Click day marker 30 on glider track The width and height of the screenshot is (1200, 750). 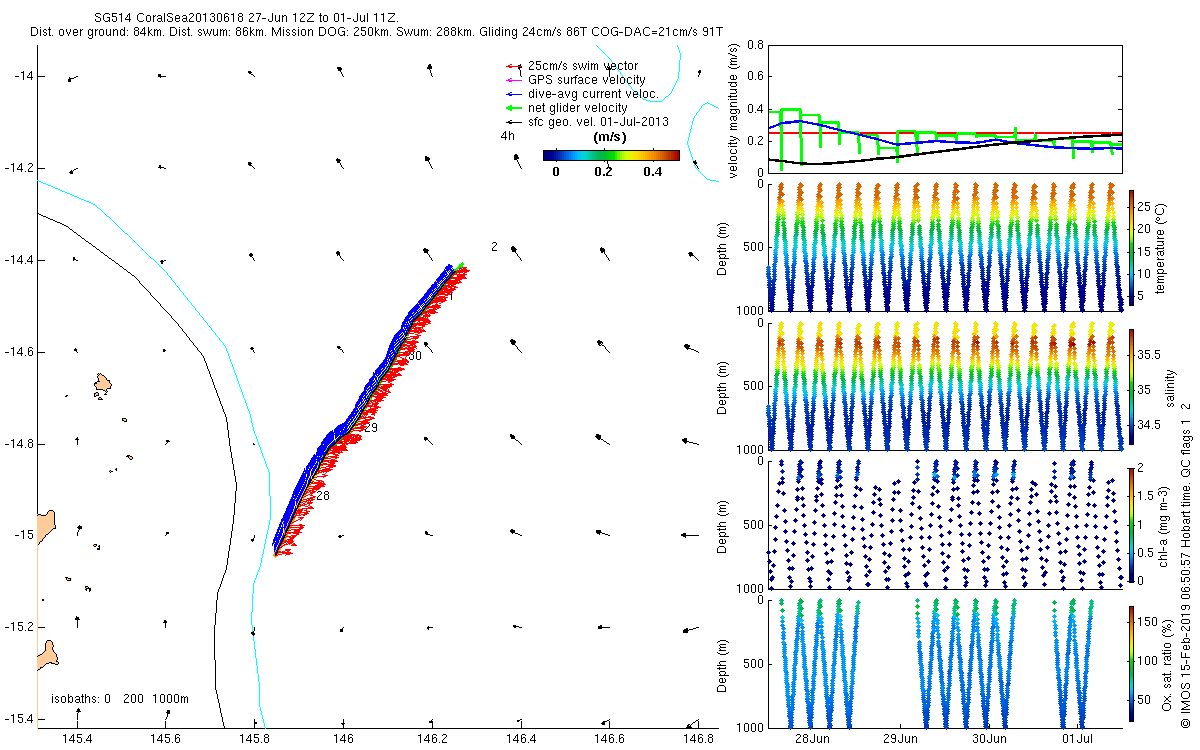tap(415, 356)
